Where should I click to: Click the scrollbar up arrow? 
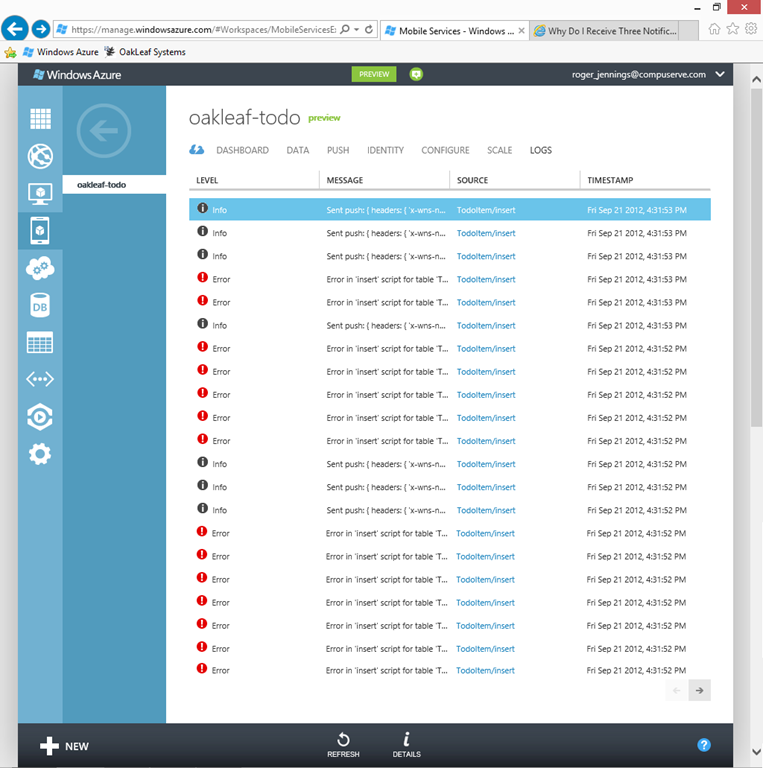tap(756, 79)
